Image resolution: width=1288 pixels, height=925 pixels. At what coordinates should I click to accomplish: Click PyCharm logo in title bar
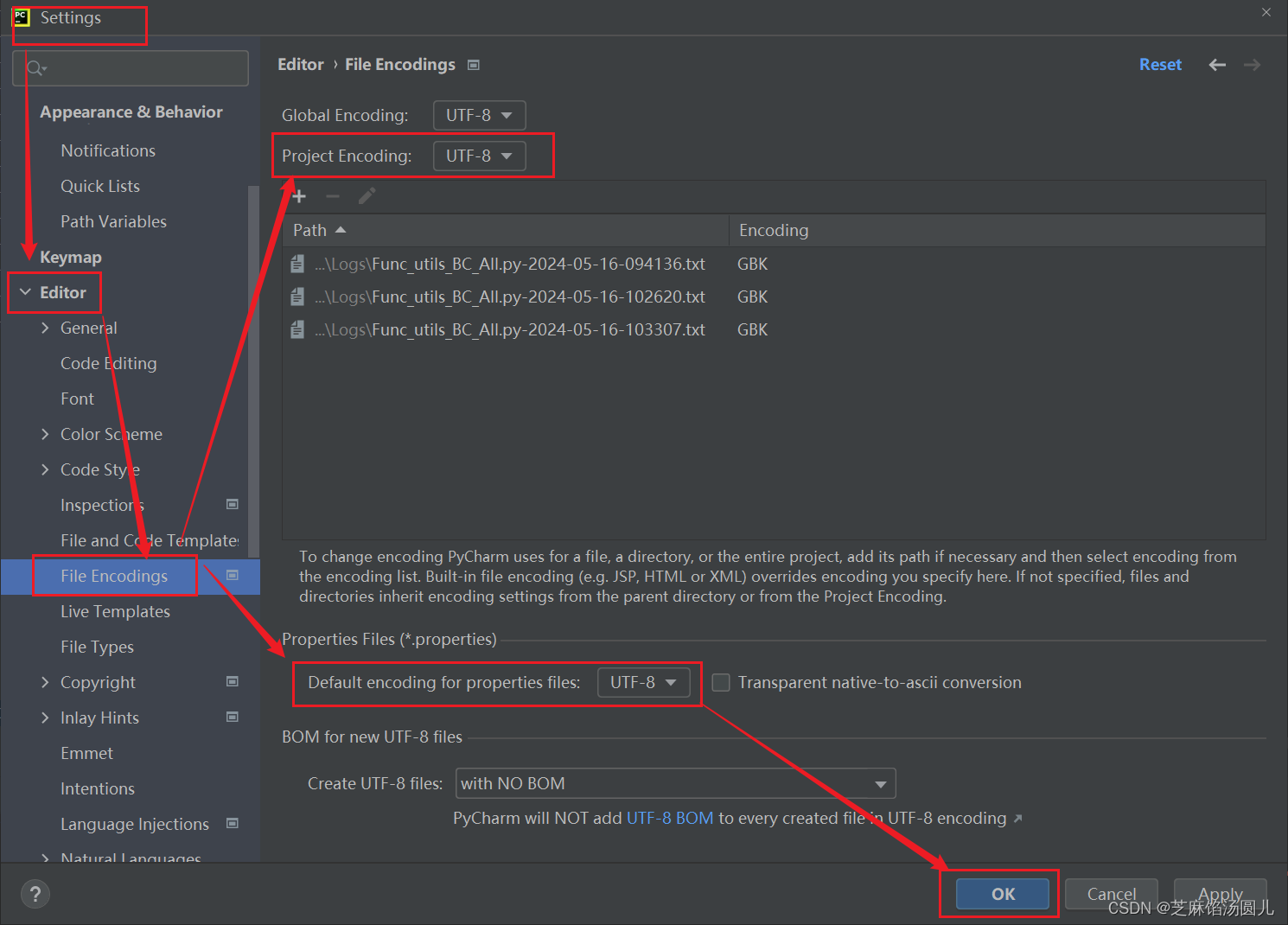22,17
